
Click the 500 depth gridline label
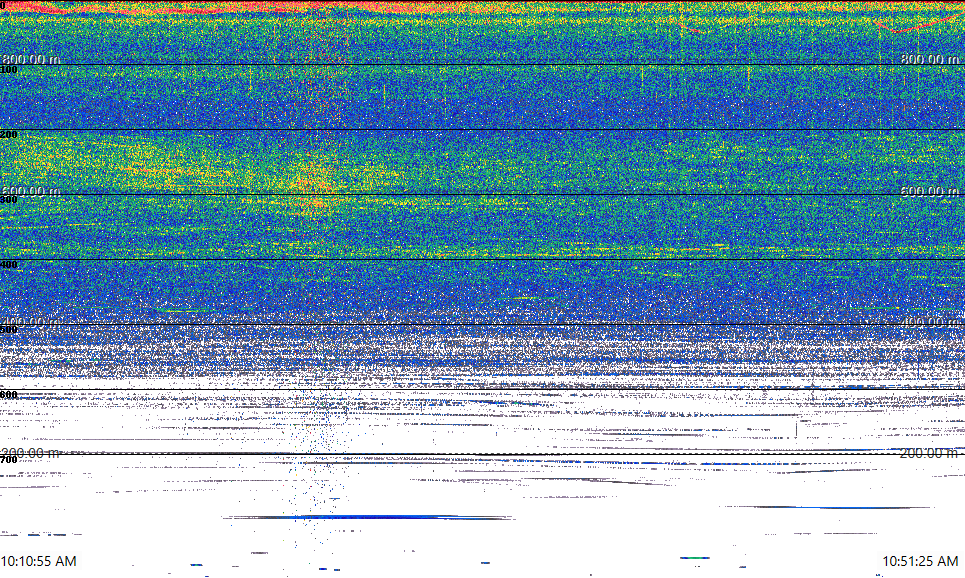click(x=9, y=329)
